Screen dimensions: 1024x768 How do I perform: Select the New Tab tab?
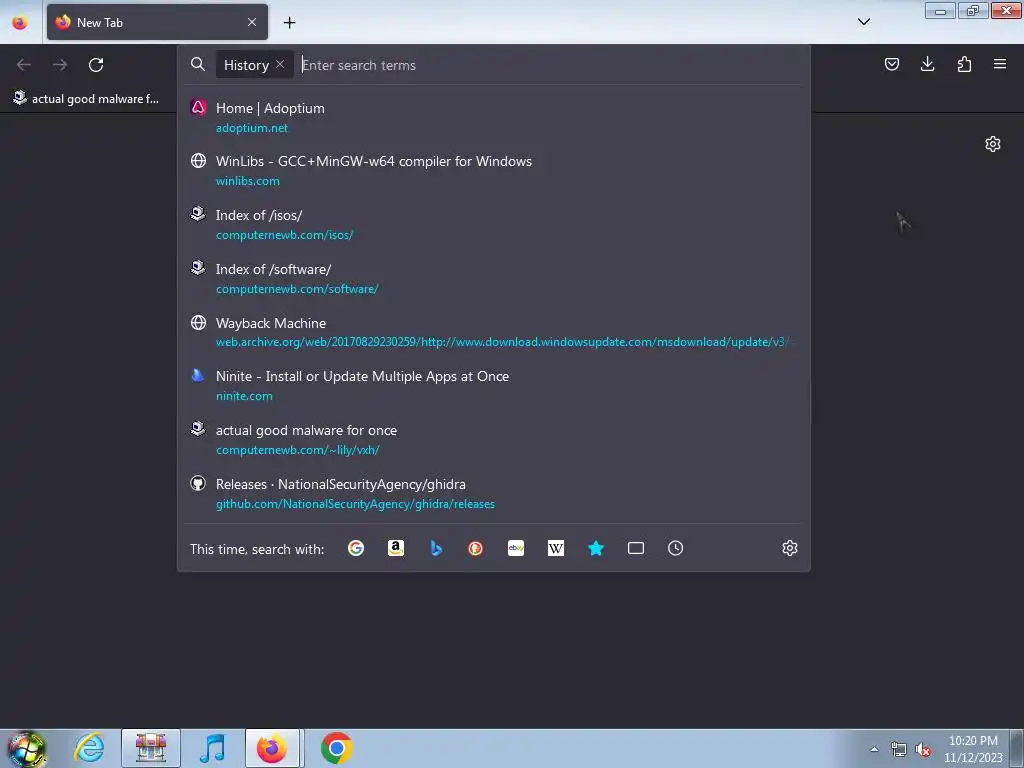click(157, 22)
